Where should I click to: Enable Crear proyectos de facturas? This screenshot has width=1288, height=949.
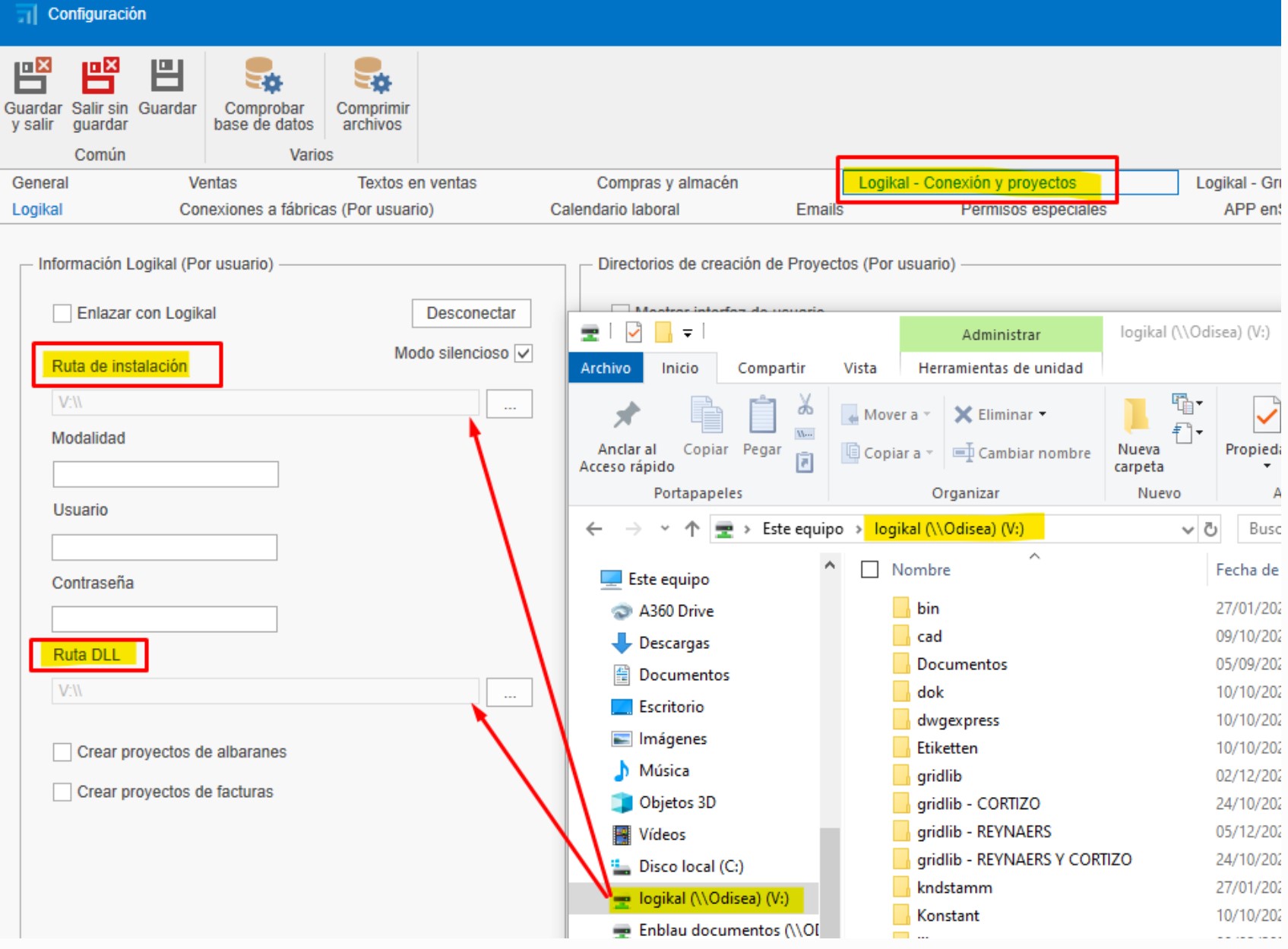click(x=62, y=793)
